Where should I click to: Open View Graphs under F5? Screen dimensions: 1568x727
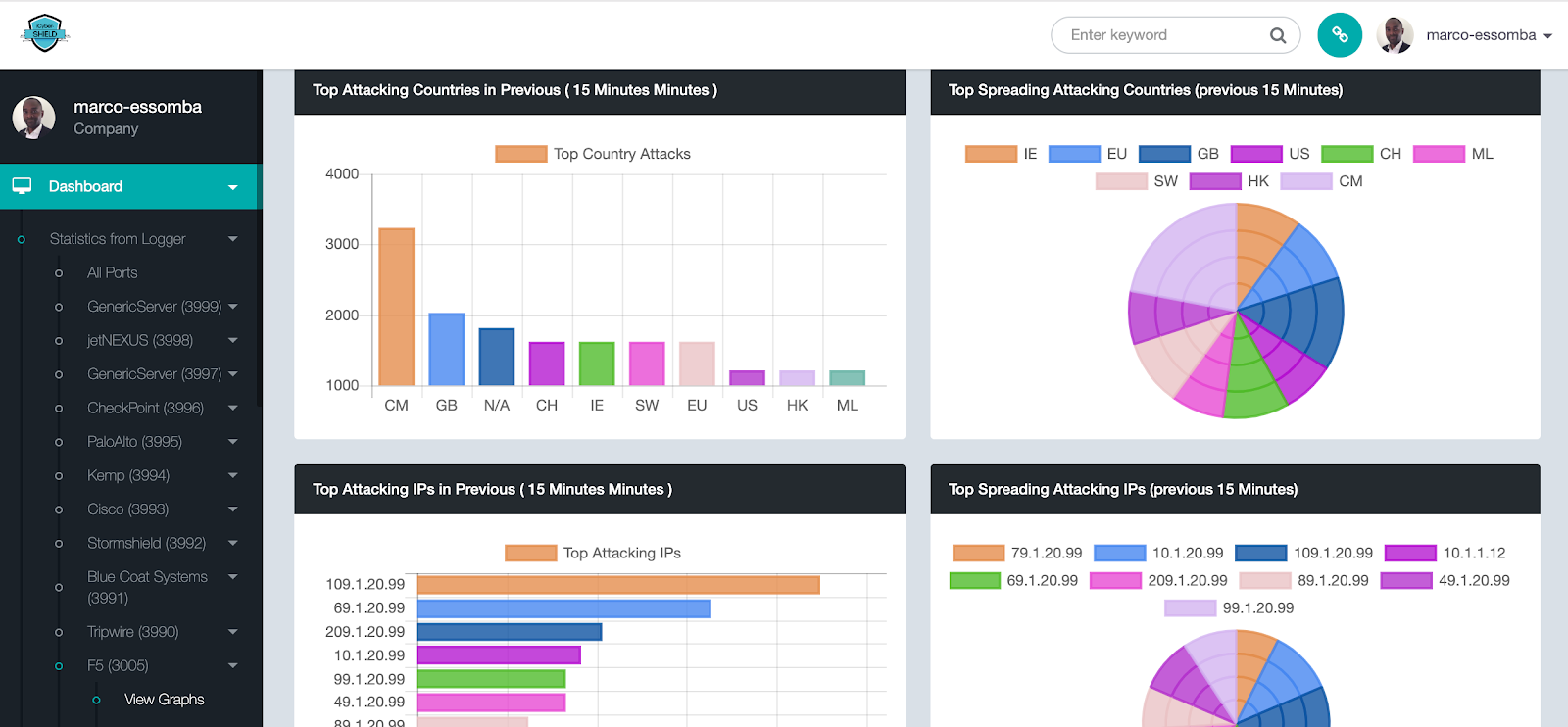(x=165, y=700)
